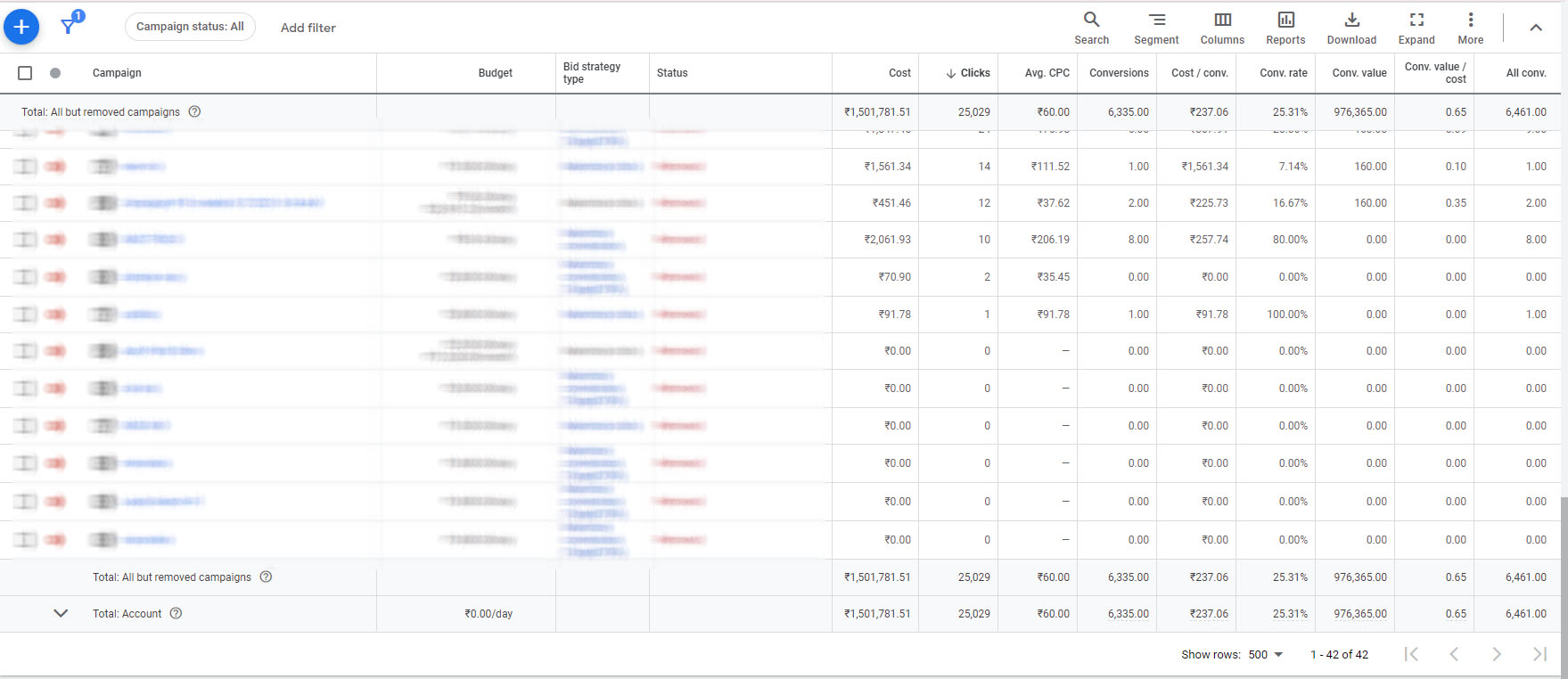Open Search in the table toolbar
This screenshot has width=1568, height=679.
(1091, 28)
